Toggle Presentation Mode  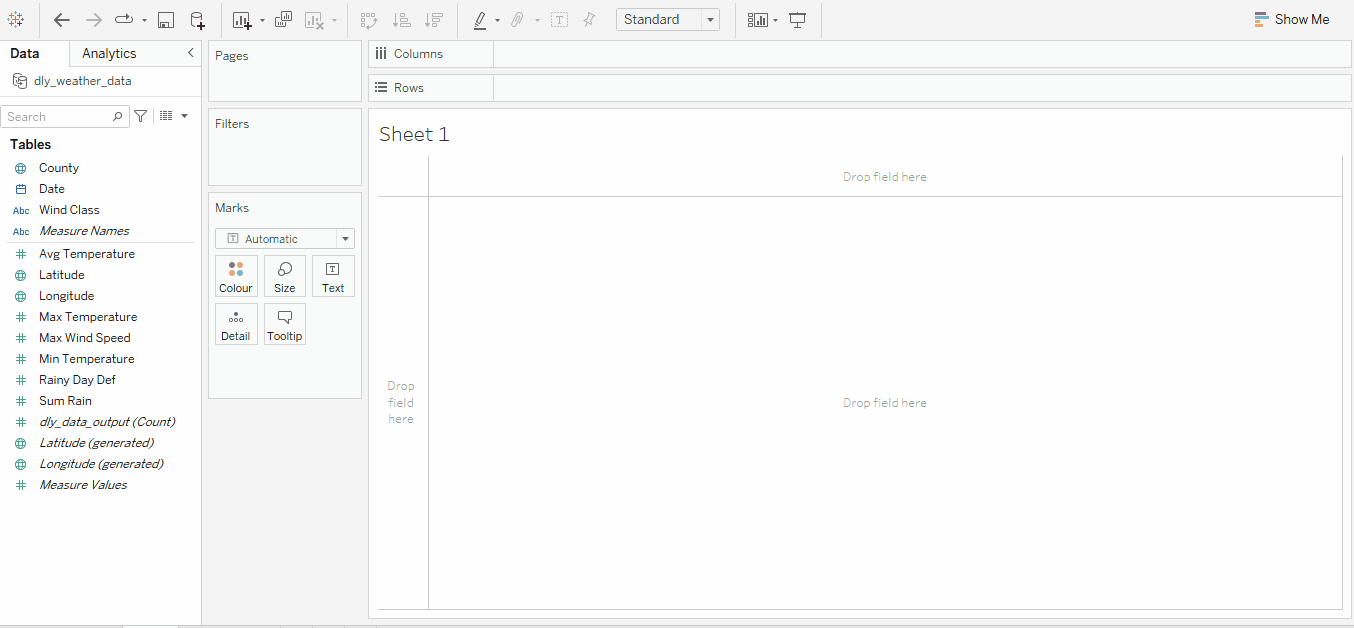(797, 19)
